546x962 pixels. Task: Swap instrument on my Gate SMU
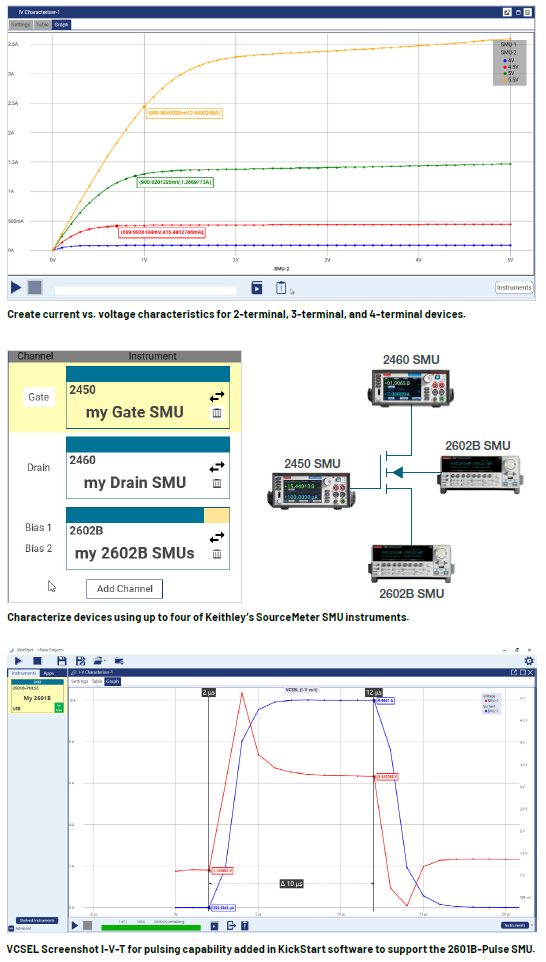tap(217, 396)
